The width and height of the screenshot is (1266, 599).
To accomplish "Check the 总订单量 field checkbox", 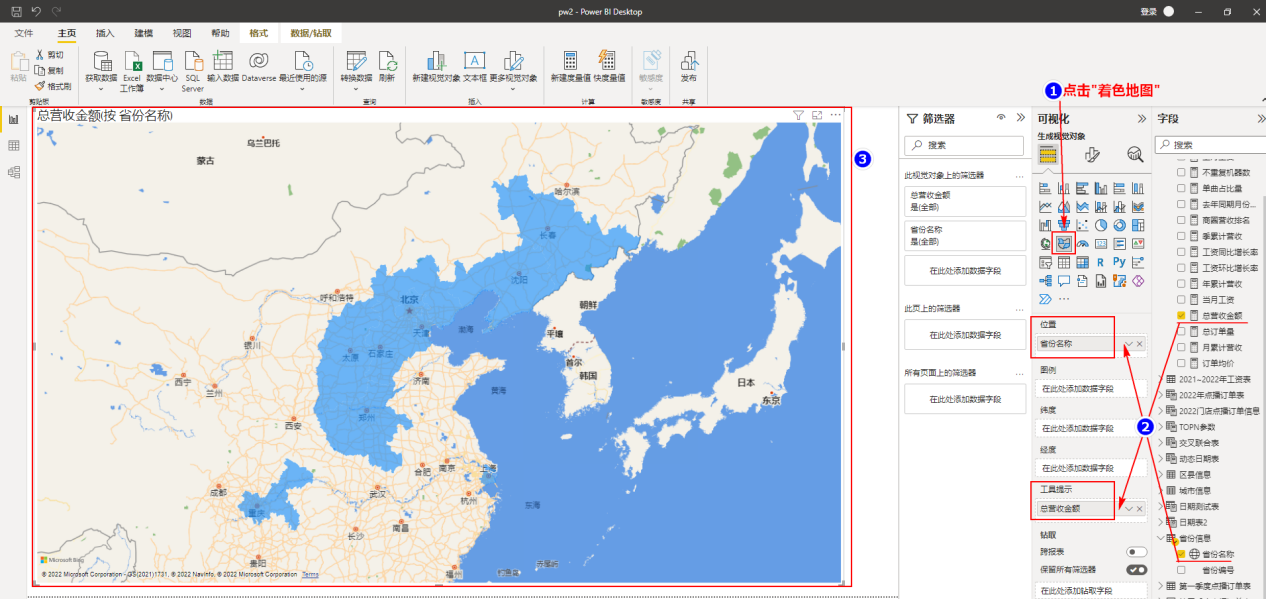I will pyautogui.click(x=1182, y=331).
